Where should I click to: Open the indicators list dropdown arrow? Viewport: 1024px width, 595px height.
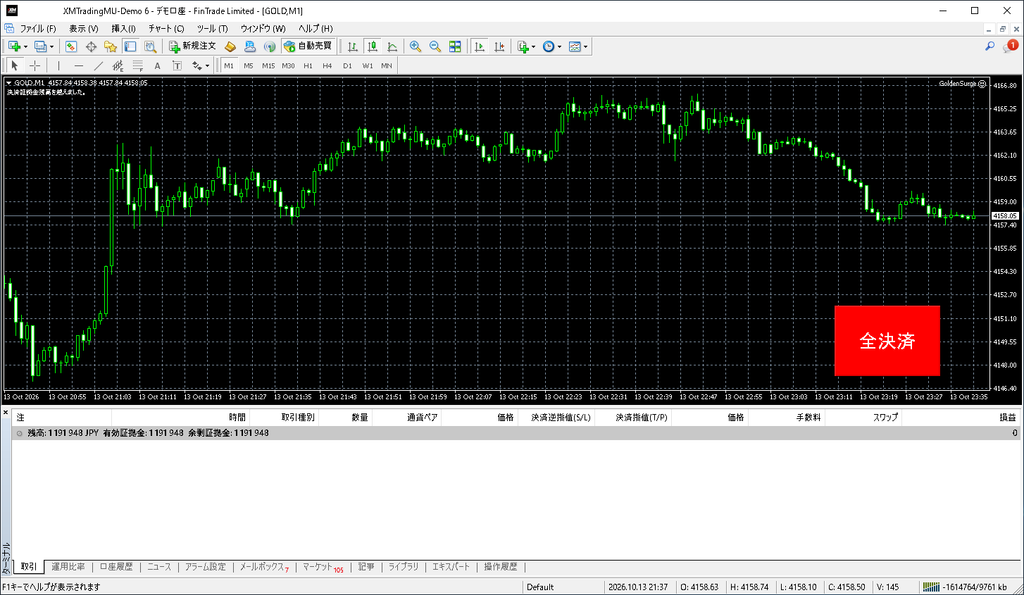(534, 47)
